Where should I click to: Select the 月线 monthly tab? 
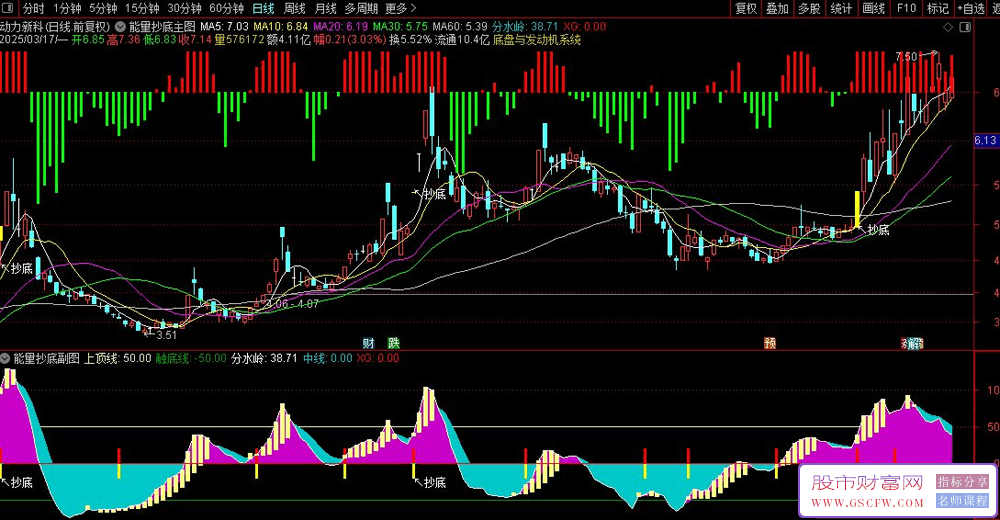click(x=326, y=8)
